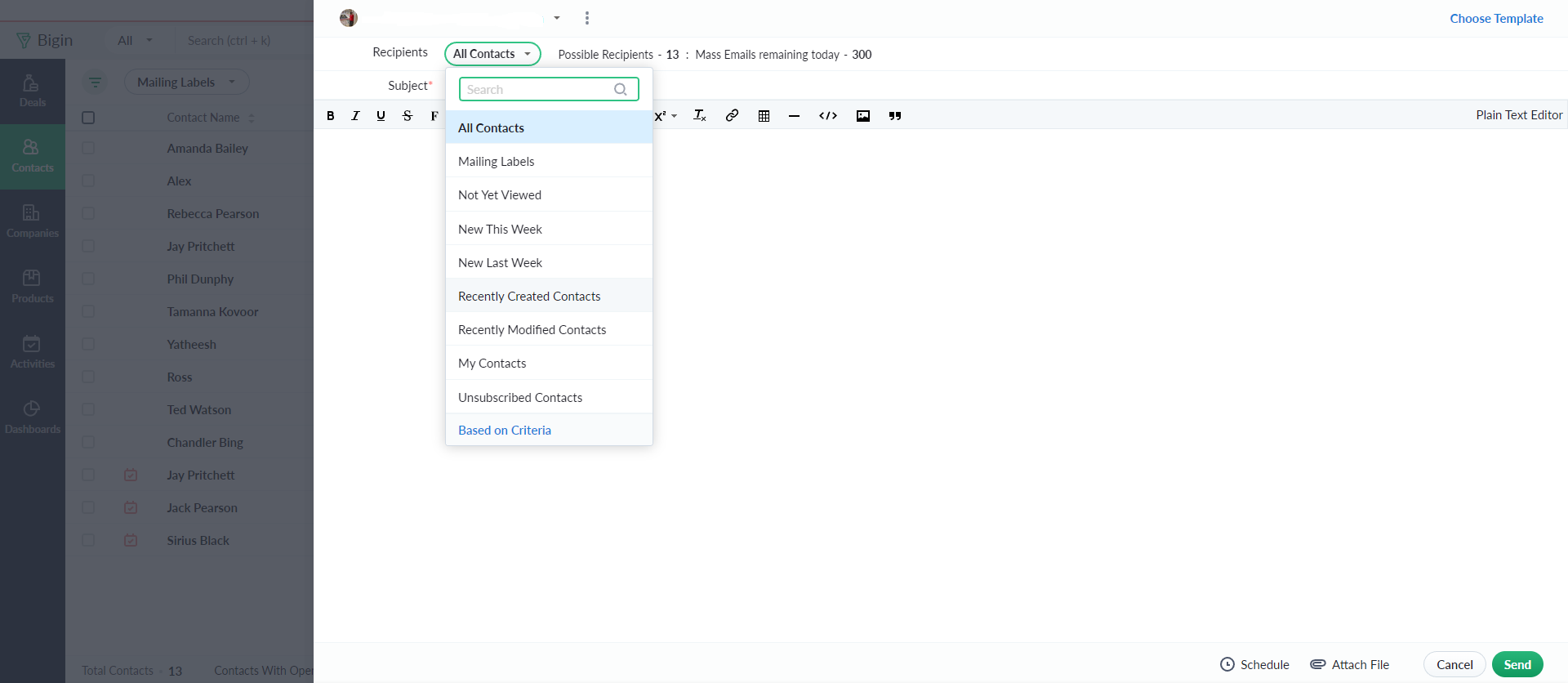
Task: Open the HTML code view icon
Action: click(828, 116)
